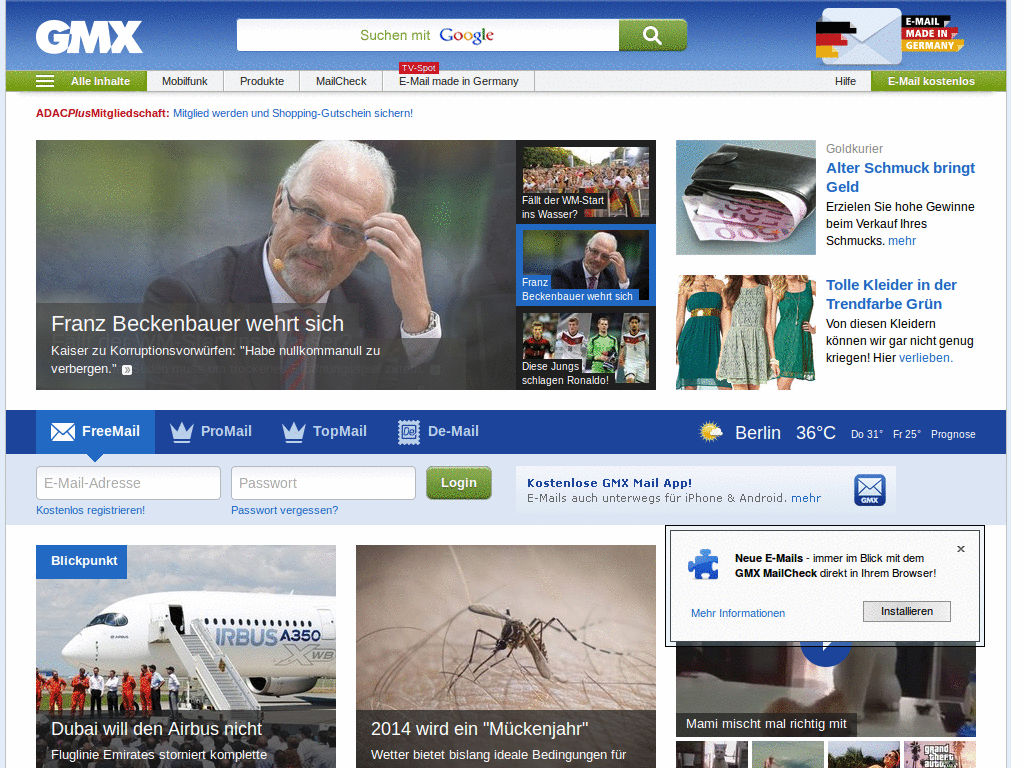Image resolution: width=1024 pixels, height=768 pixels.
Task: Click the Blickpunkt label
Action: pos(82,562)
